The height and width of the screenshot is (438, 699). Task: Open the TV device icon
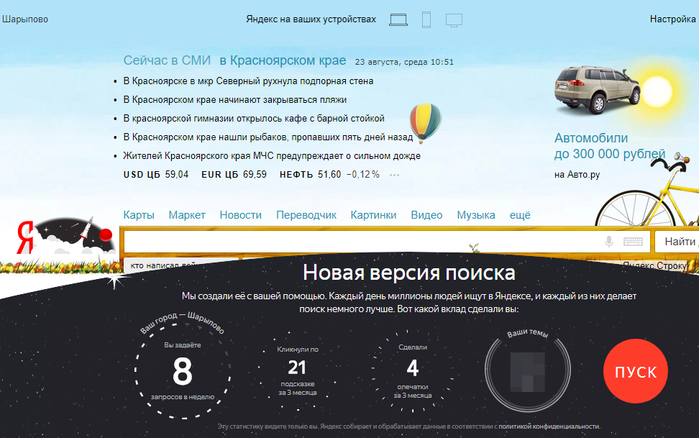[x=454, y=20]
